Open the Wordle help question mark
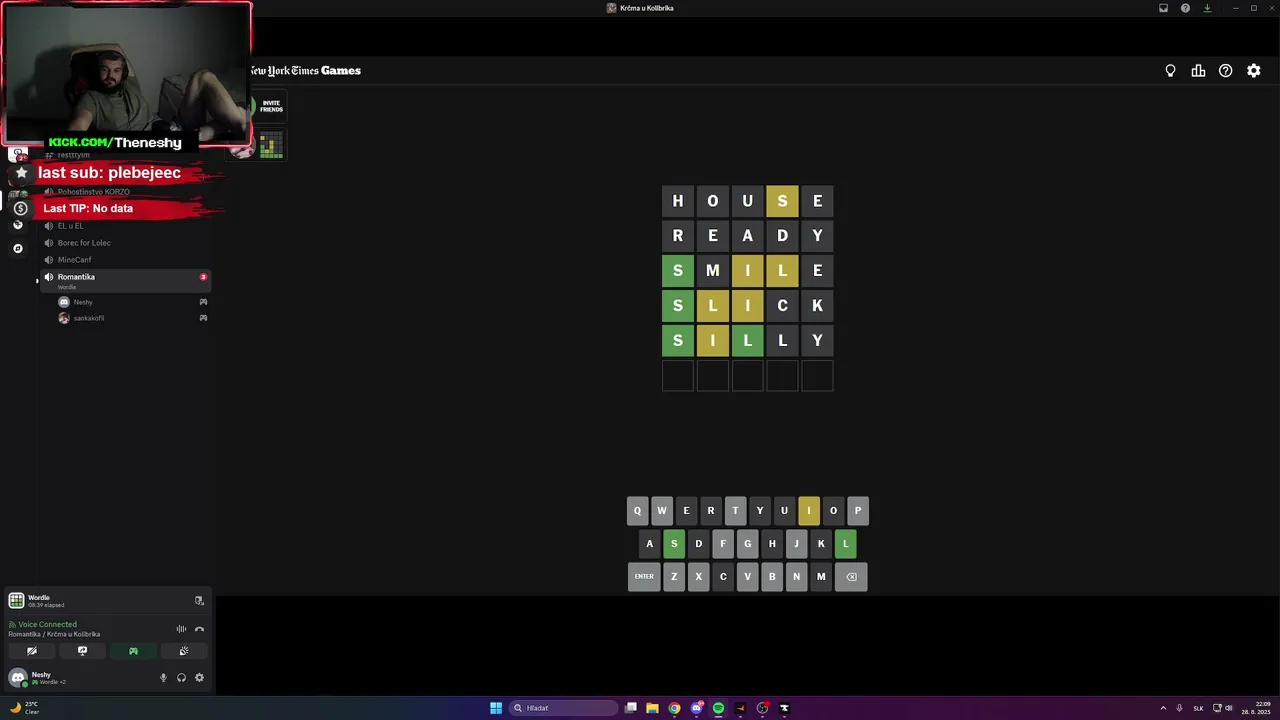 (x=1225, y=71)
